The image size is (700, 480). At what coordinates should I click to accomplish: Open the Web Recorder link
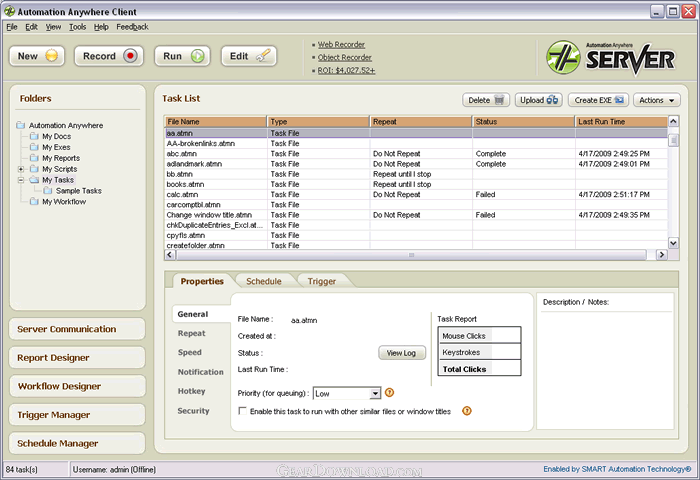[x=341, y=45]
